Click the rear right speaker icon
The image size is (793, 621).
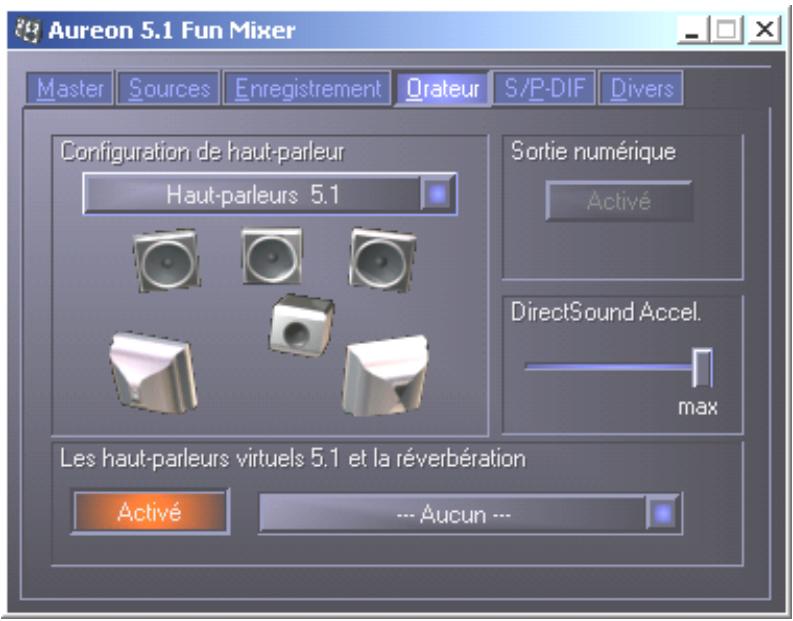tap(385, 376)
